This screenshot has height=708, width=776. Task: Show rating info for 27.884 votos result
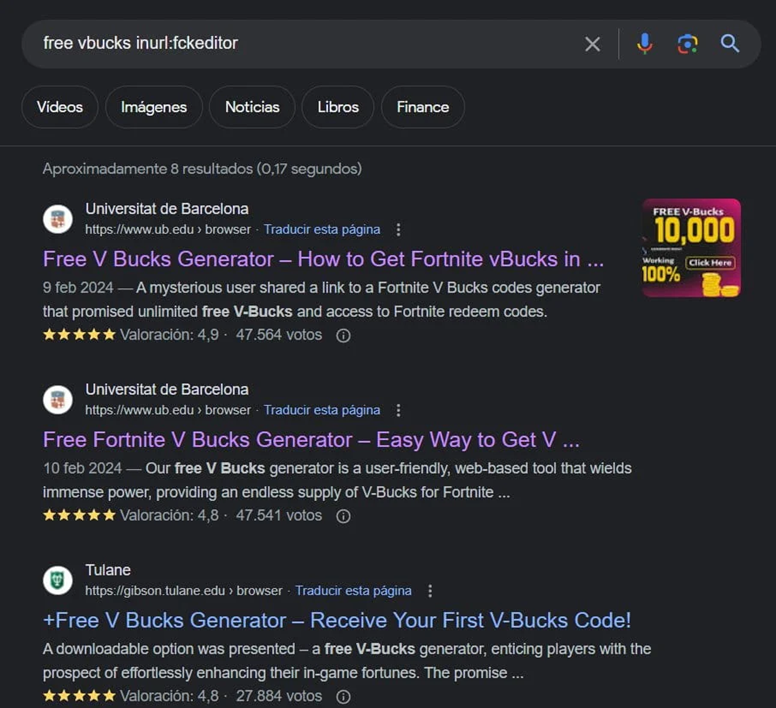343,697
